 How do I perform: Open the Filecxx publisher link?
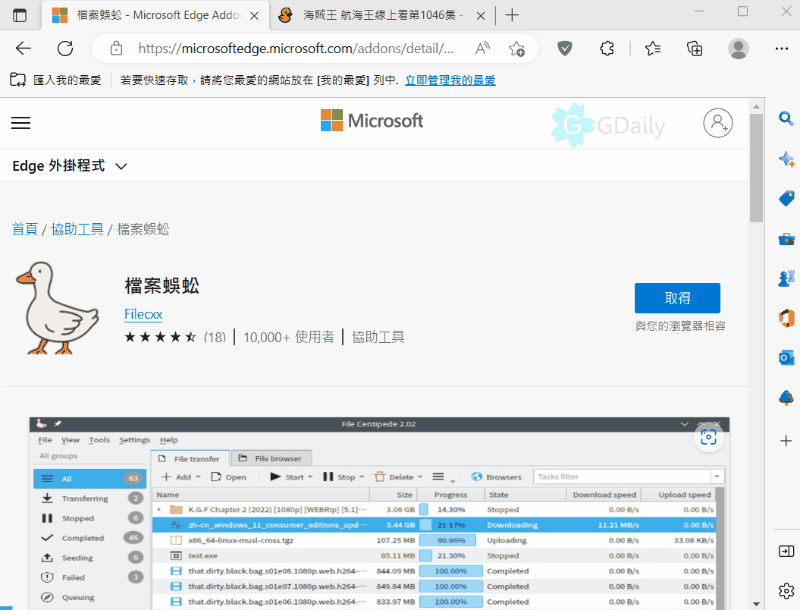click(x=143, y=314)
